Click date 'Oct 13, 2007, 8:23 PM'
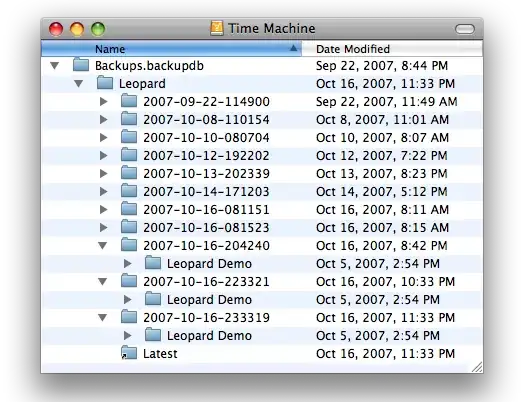Screen dimensions: 524x402 click(x=381, y=174)
